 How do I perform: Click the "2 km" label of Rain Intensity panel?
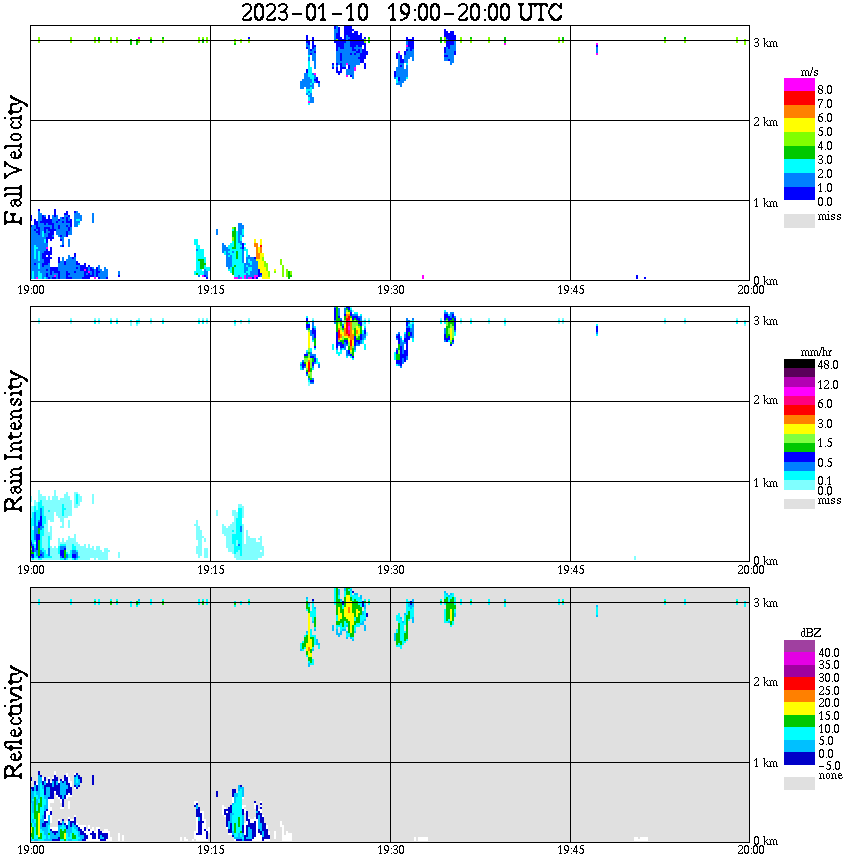(766, 400)
